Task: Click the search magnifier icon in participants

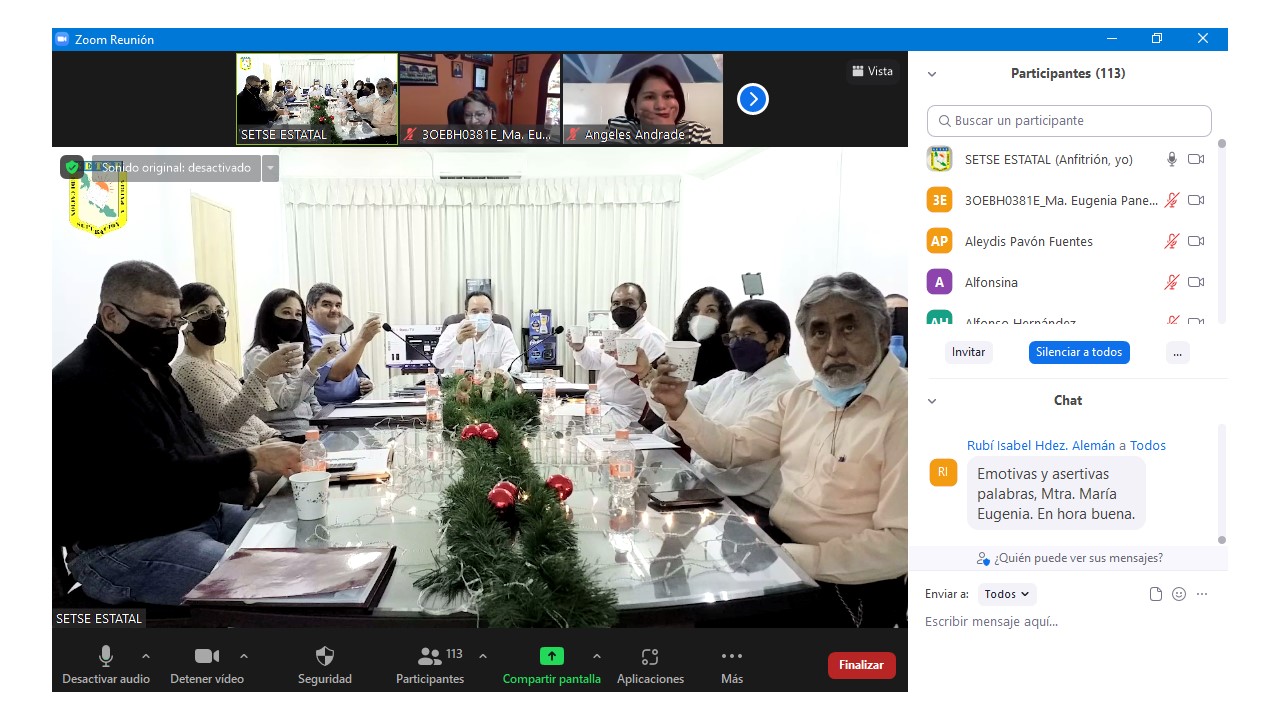Action: 944,120
